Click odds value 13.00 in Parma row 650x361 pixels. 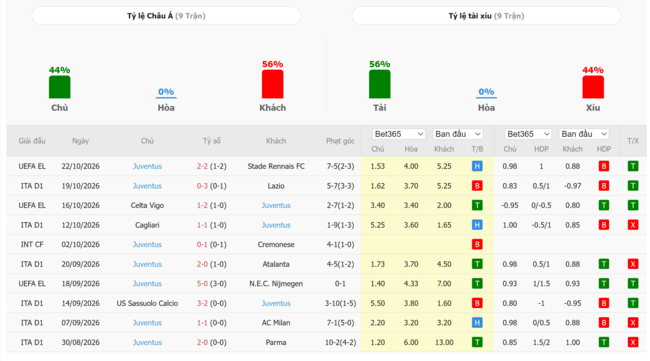[444, 342]
